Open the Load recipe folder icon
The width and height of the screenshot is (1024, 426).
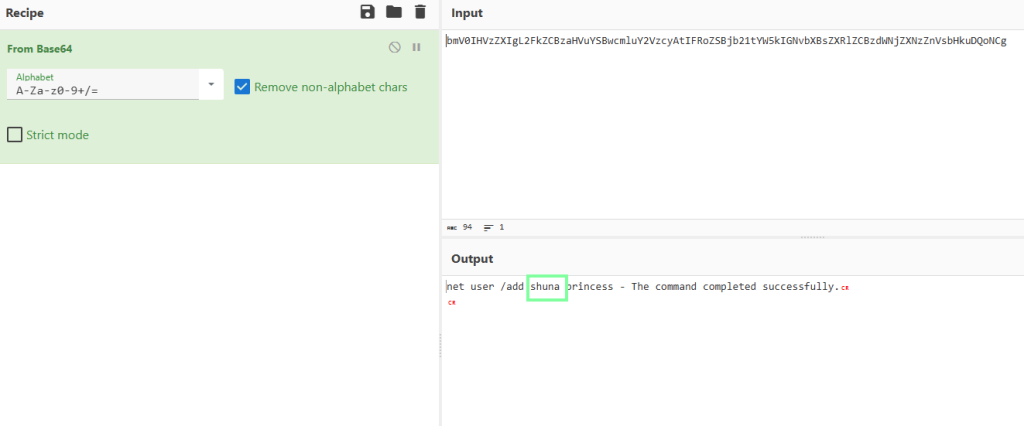pos(393,12)
